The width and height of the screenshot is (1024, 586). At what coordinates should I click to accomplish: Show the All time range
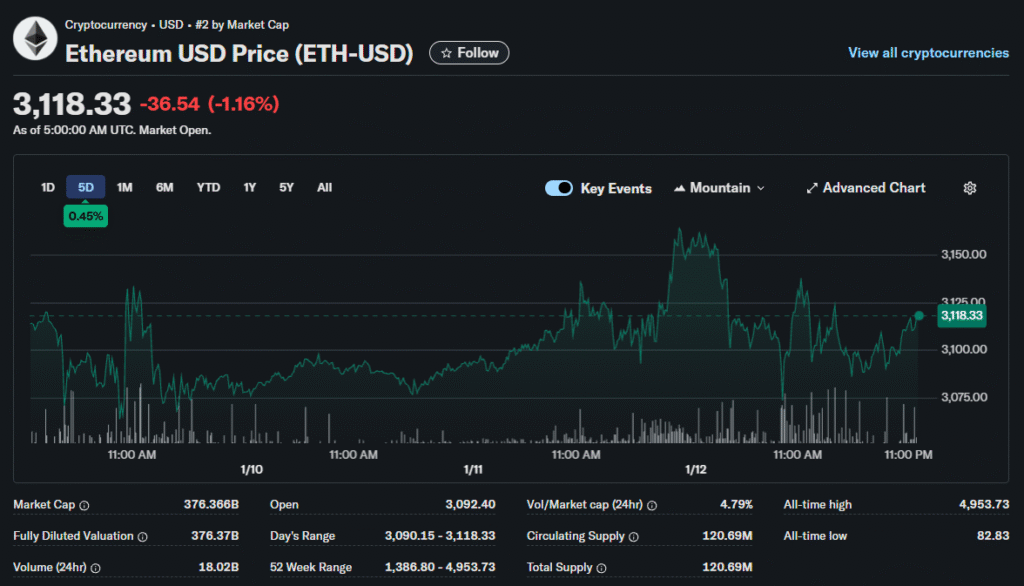tap(324, 187)
